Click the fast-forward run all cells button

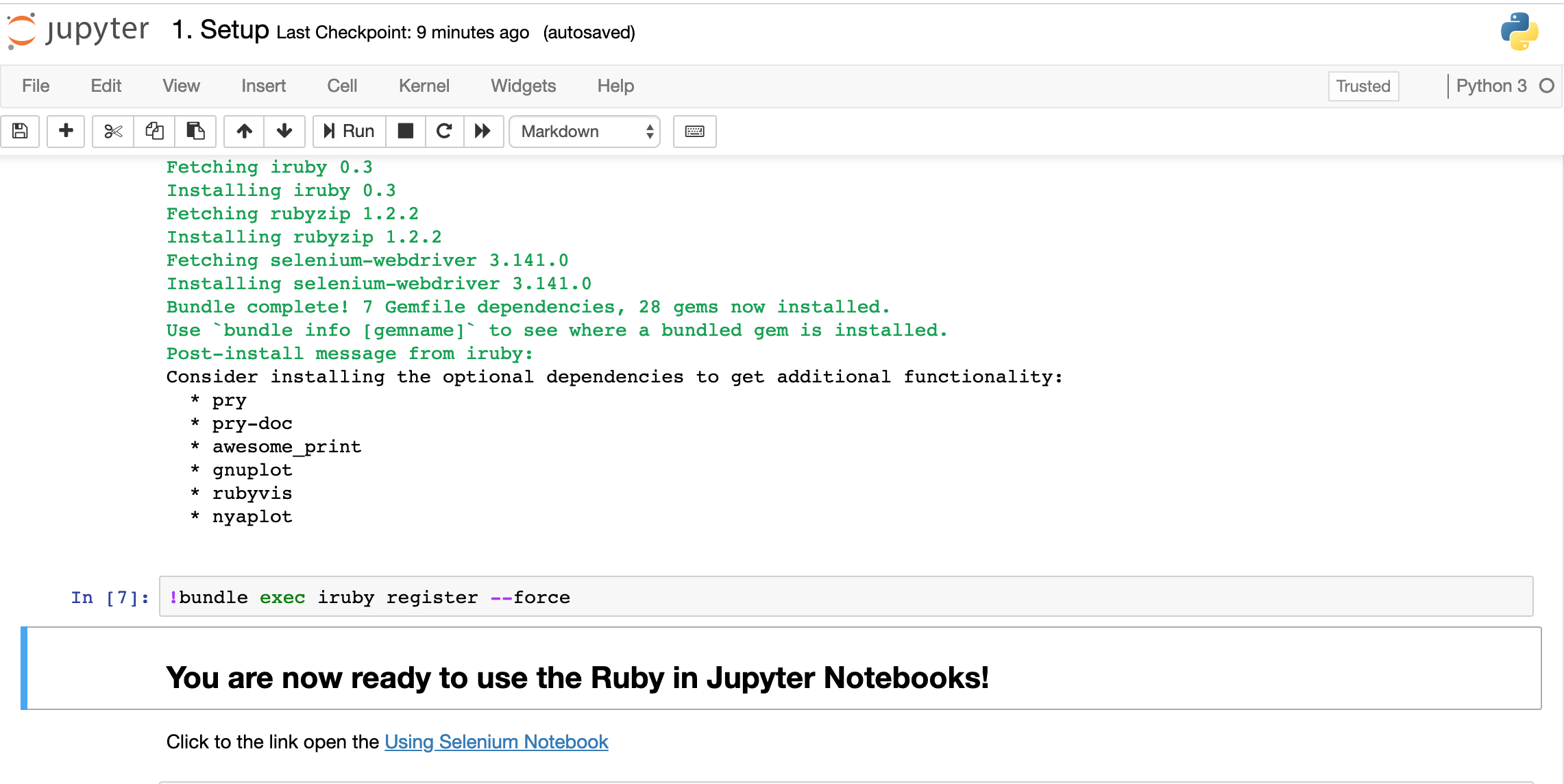pos(482,131)
